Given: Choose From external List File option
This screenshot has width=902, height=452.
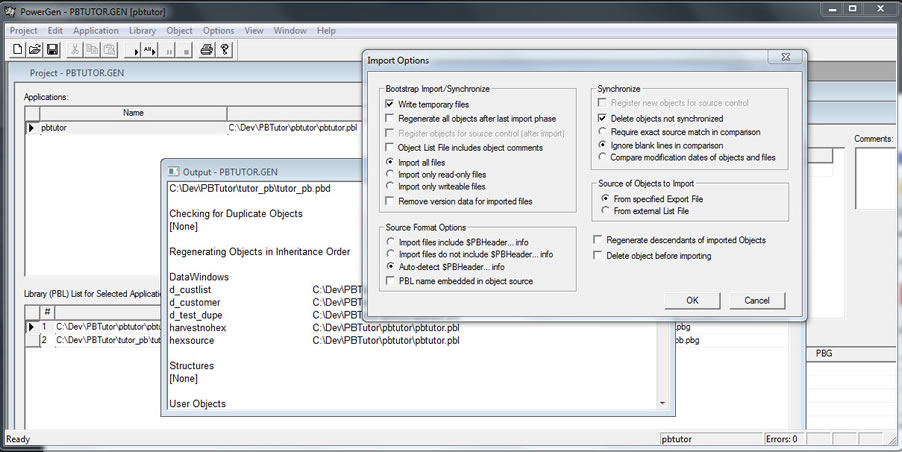Looking at the screenshot, I should tap(606, 213).
